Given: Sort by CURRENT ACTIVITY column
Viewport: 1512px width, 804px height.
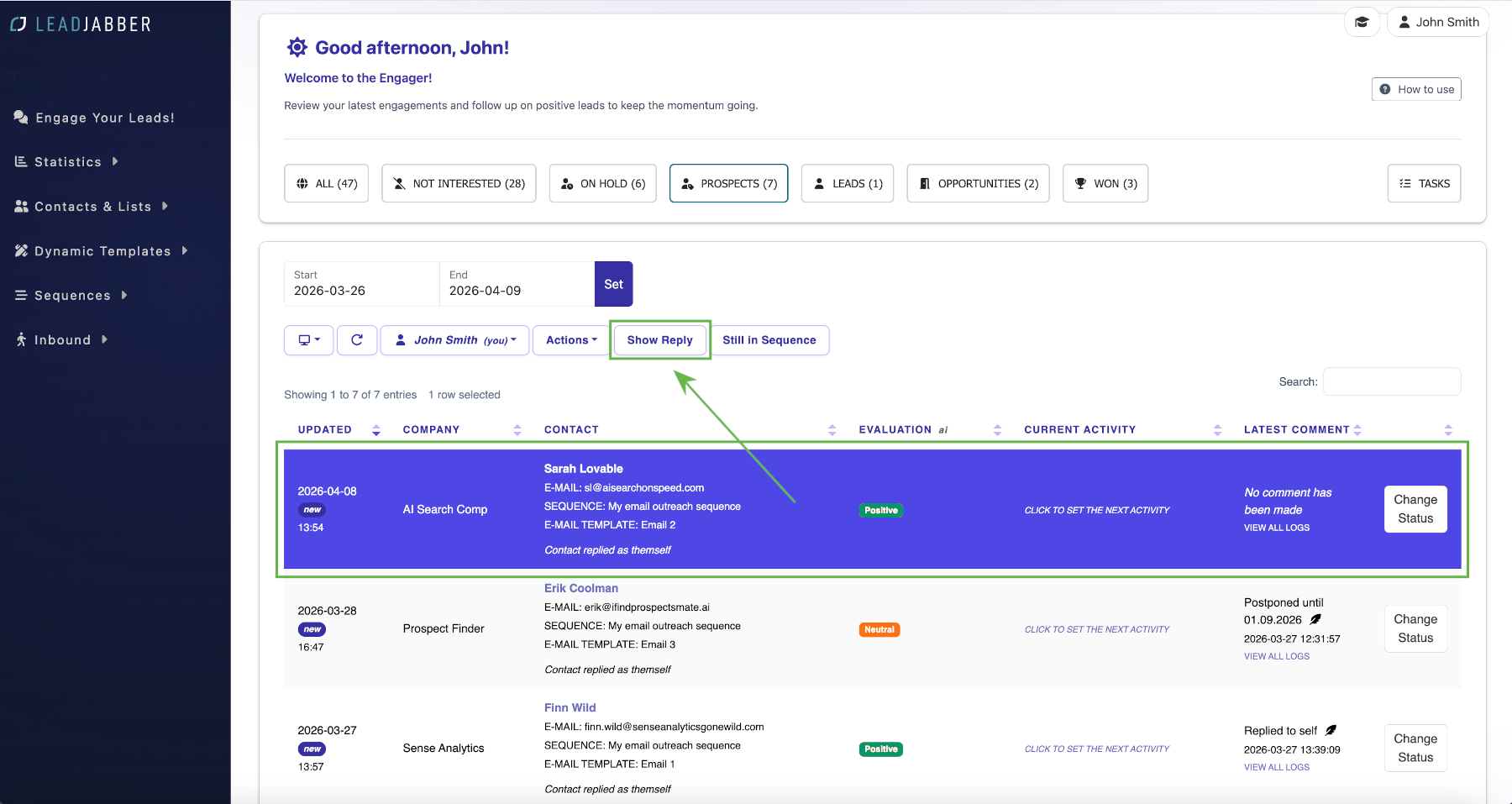Looking at the screenshot, I should point(1123,429).
